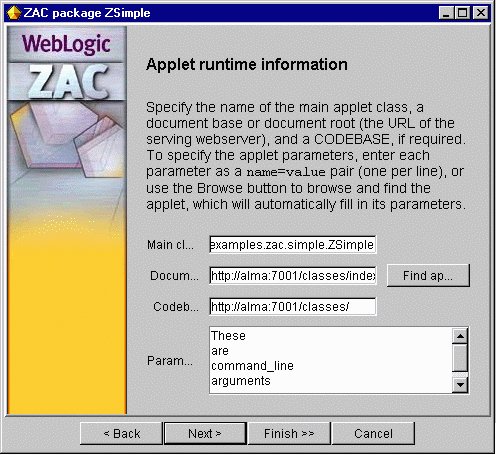Open the Find applet browse button
The width and height of the screenshot is (496, 455).
tap(428, 276)
